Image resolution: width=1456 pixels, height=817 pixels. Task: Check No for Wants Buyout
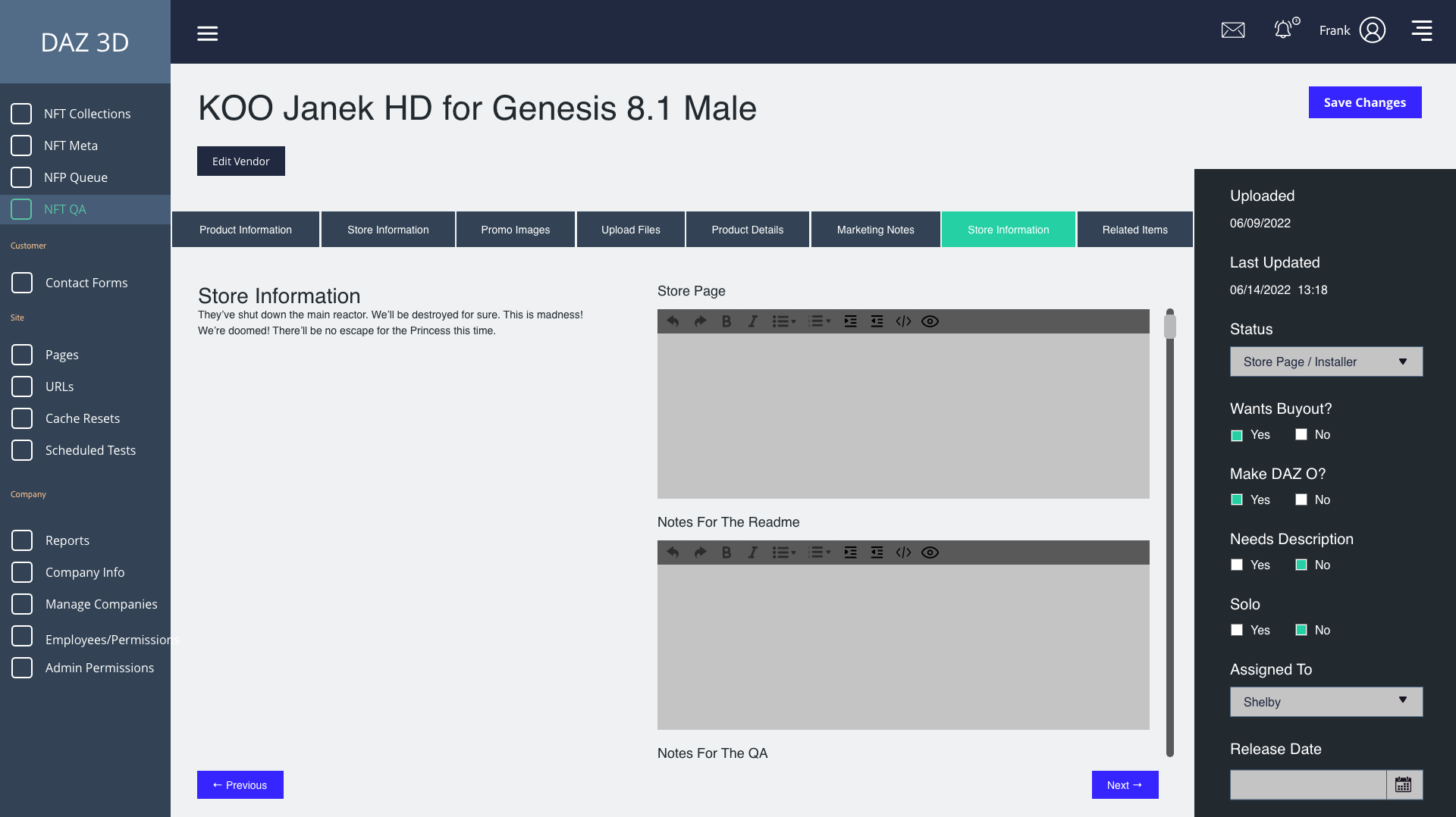1301,434
